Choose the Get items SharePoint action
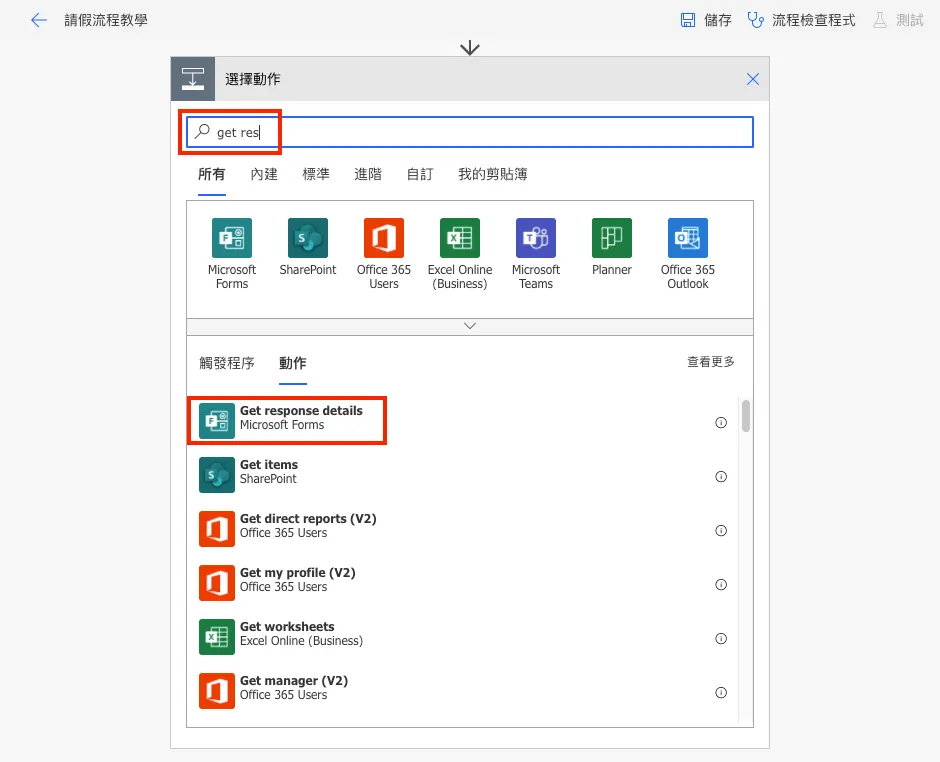Image resolution: width=940 pixels, height=762 pixels. [462, 475]
